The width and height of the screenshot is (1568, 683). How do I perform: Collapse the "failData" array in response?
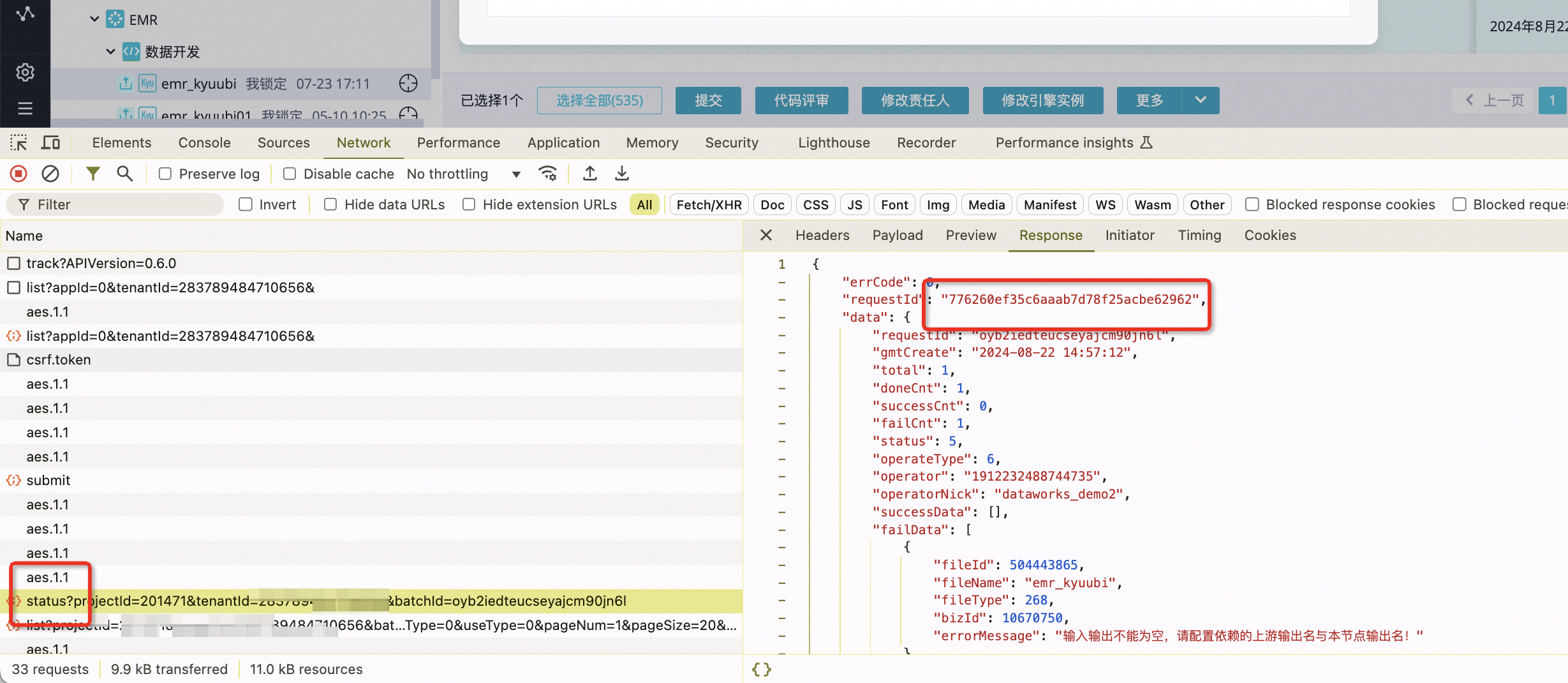click(782, 530)
